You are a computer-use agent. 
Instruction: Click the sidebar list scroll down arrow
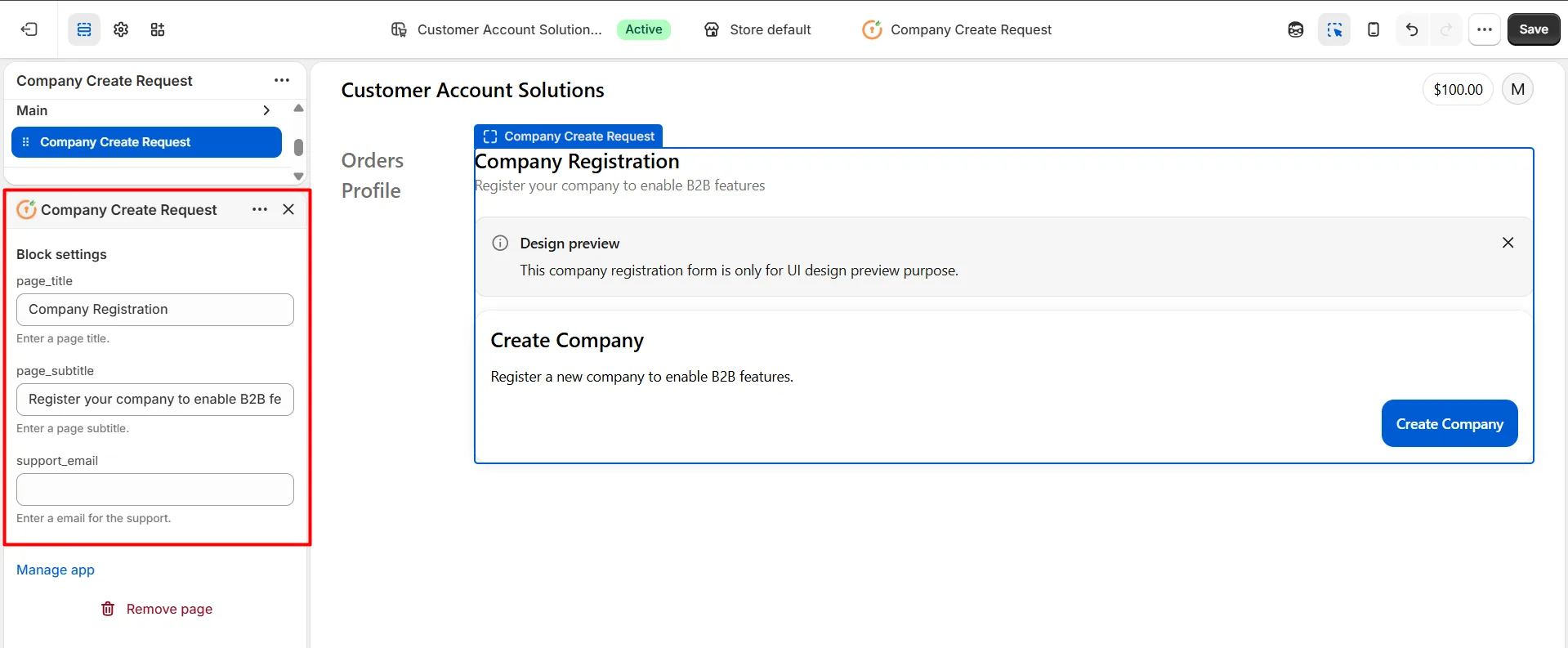(x=298, y=177)
